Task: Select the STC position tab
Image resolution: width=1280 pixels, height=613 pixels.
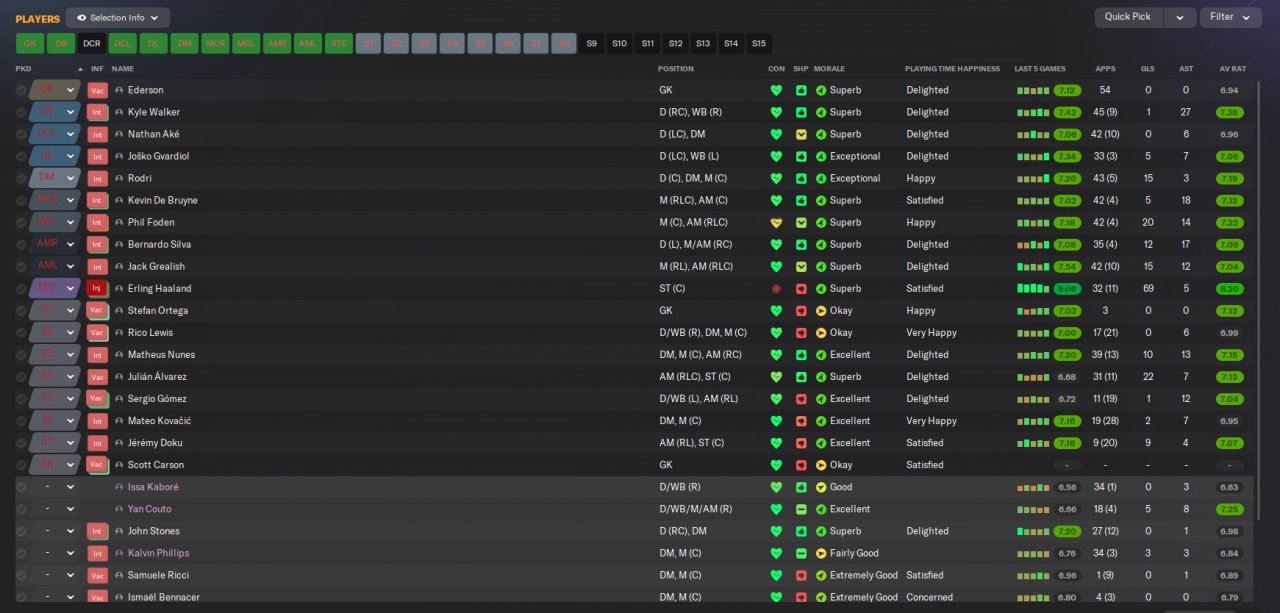Action: [x=339, y=44]
